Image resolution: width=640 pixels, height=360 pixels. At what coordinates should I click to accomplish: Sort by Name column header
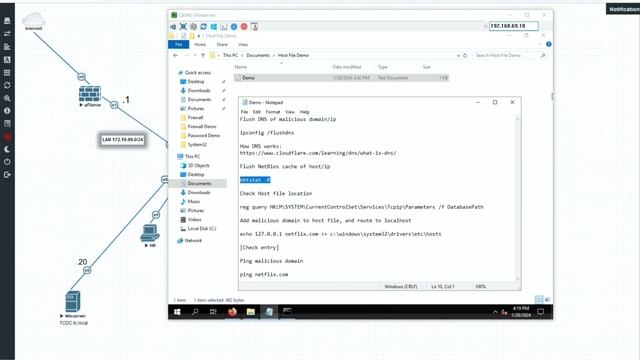pyautogui.click(x=241, y=67)
